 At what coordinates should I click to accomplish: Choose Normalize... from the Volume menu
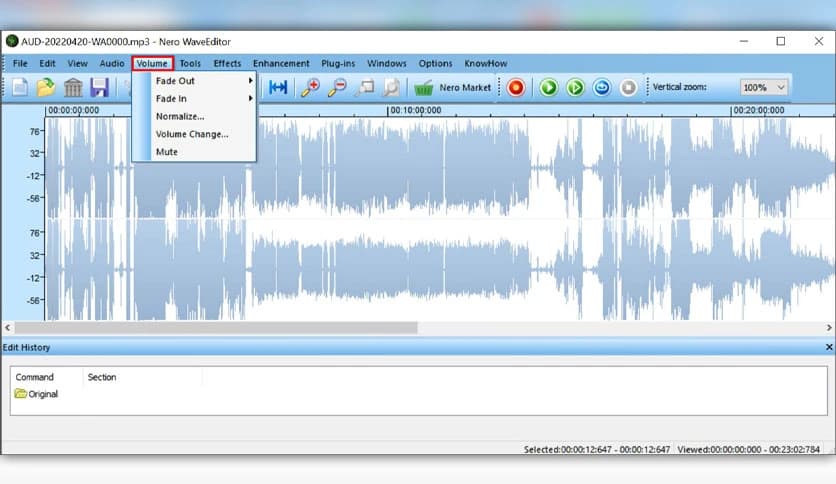[194, 116]
